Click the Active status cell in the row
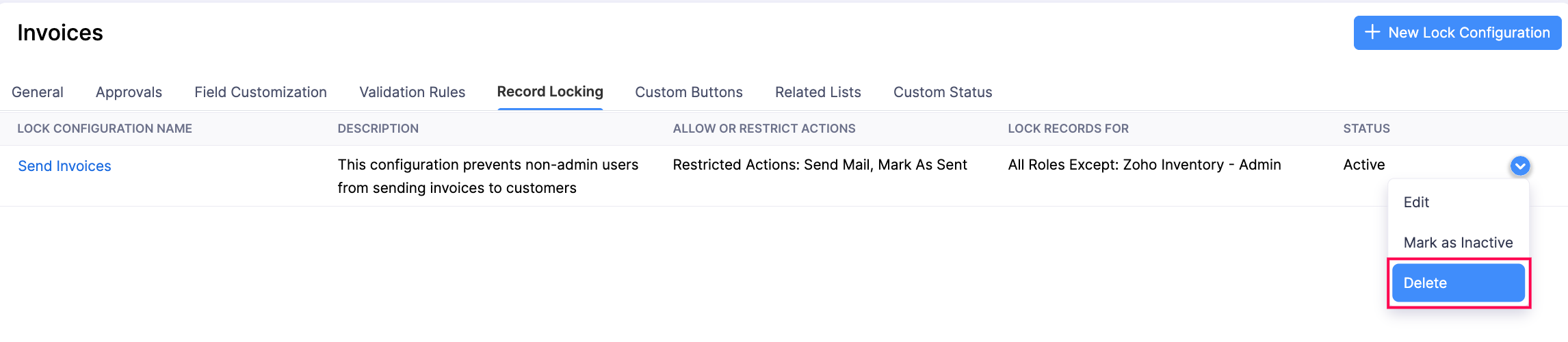The height and width of the screenshot is (342, 1568). [1363, 165]
